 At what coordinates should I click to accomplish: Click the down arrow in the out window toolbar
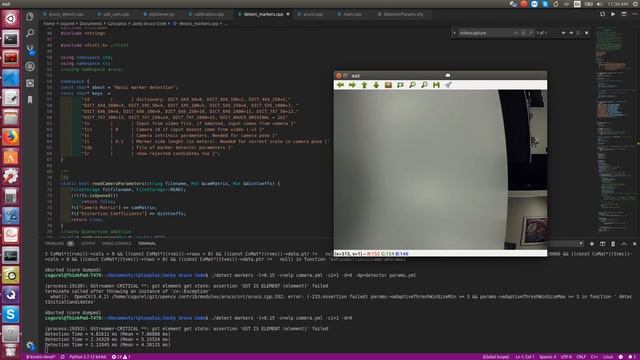click(376, 85)
